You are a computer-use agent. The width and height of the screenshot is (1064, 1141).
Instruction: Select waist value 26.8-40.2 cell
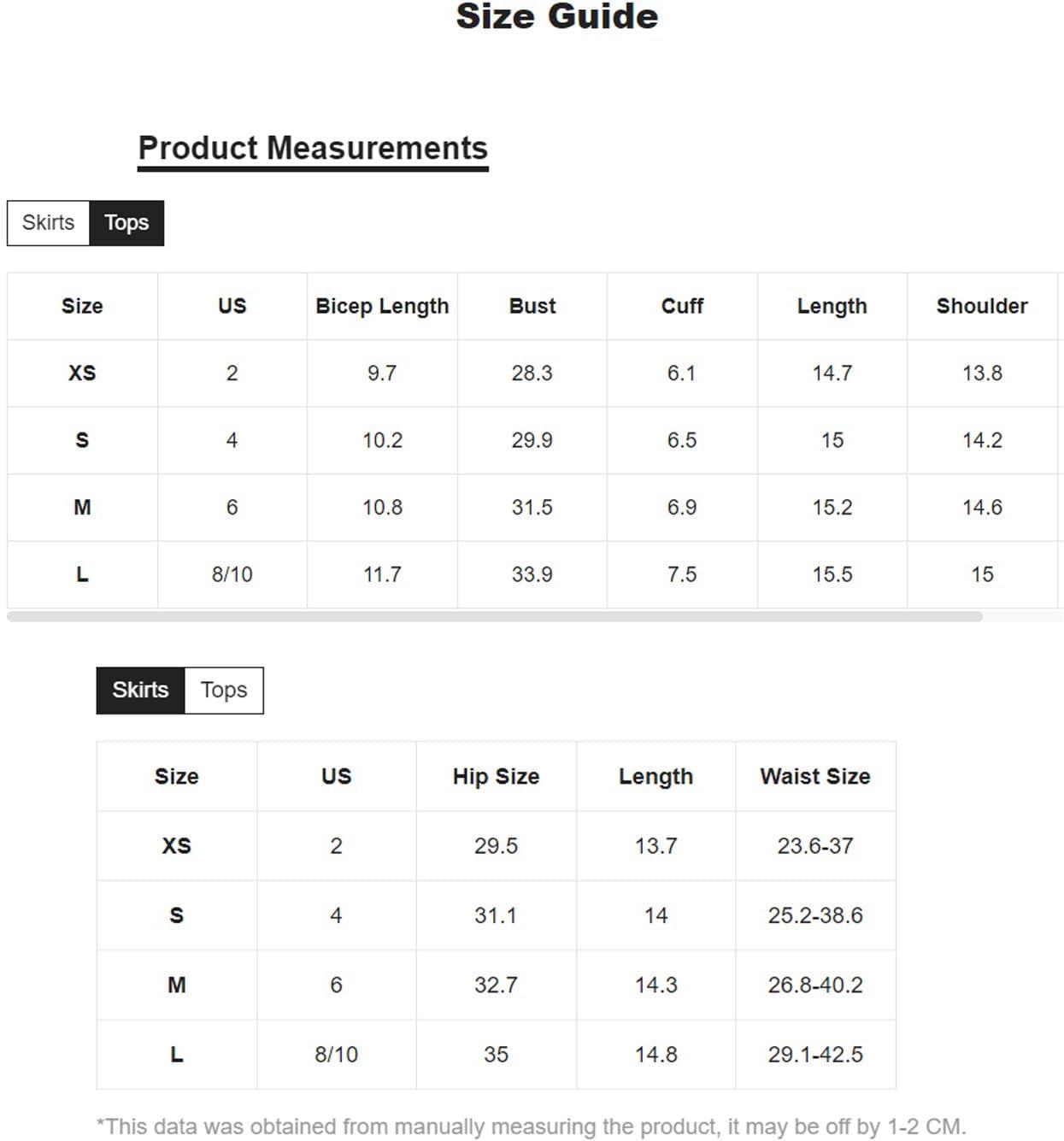pos(815,985)
